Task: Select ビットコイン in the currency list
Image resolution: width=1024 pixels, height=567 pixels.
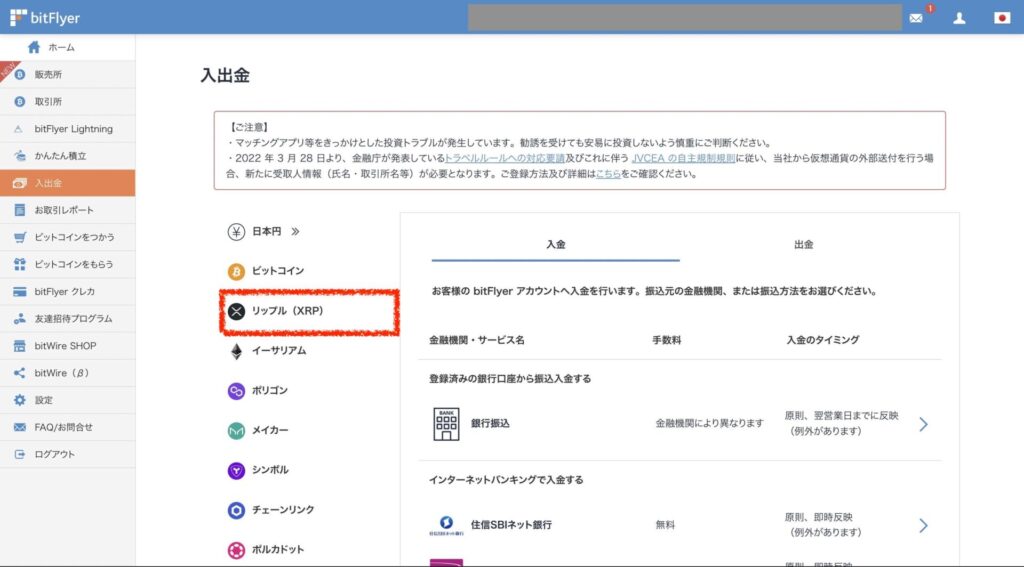Action: [278, 271]
